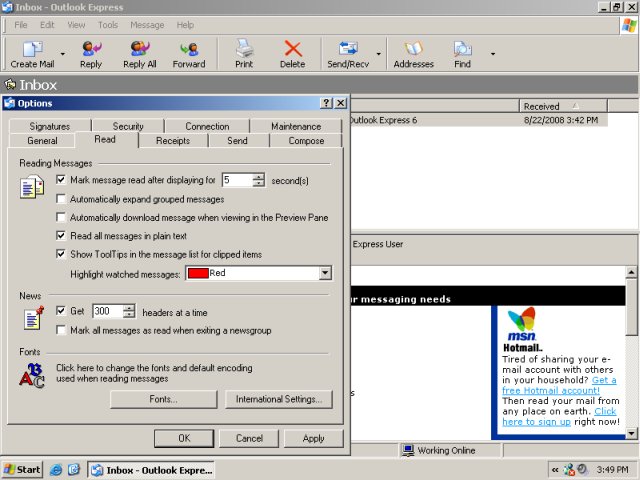Image resolution: width=640 pixels, height=480 pixels.
Task: Enable Automatically expand grouped messages
Action: 61,199
